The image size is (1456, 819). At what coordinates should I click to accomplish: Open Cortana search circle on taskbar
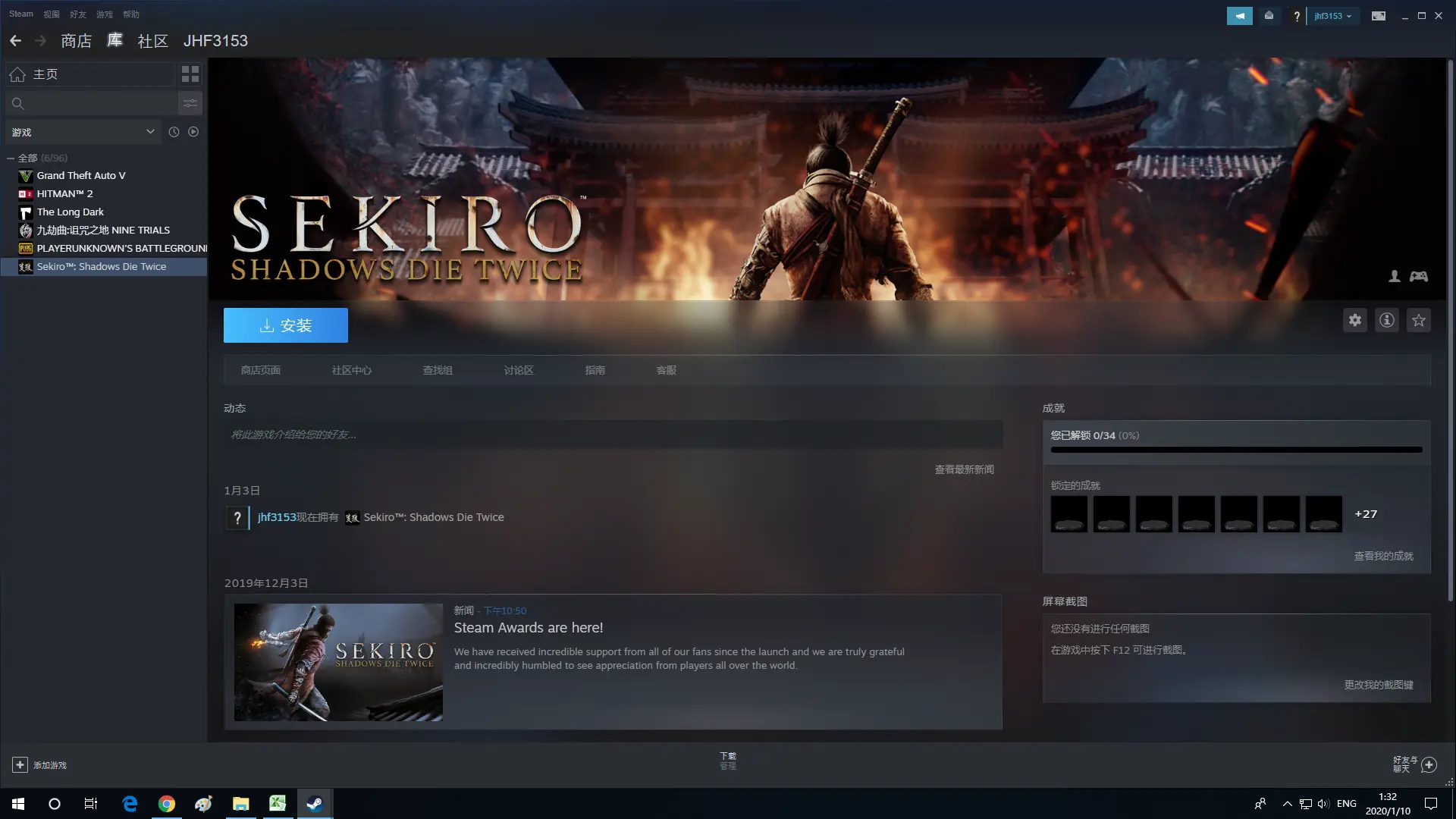tap(55, 804)
